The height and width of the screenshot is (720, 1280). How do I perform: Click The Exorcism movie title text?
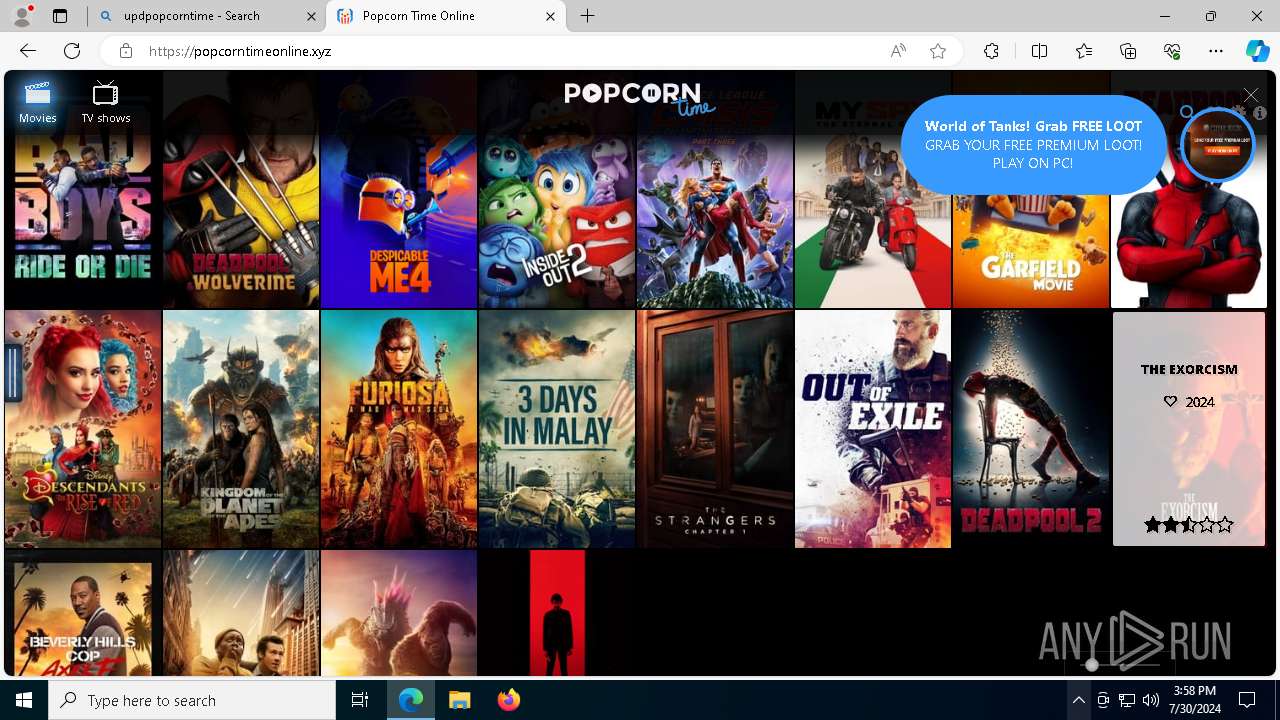1189,369
